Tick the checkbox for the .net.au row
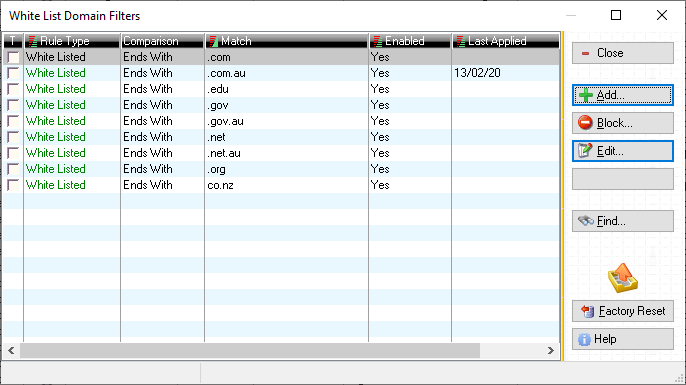This screenshot has width=686, height=385. 14,153
